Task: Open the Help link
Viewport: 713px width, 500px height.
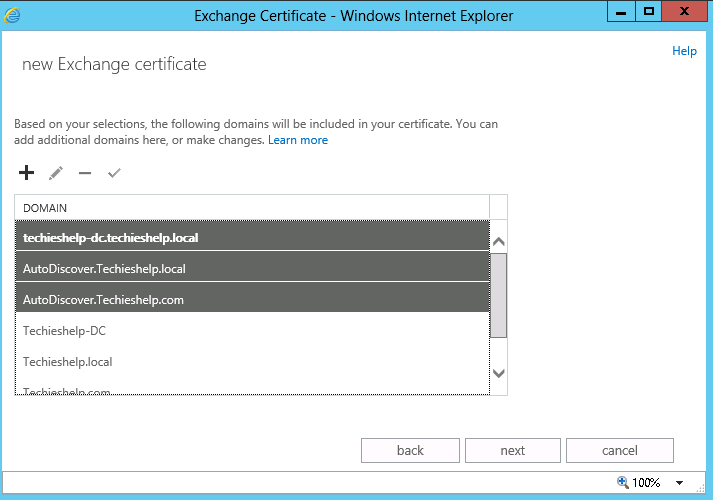Action: pyautogui.click(x=684, y=51)
